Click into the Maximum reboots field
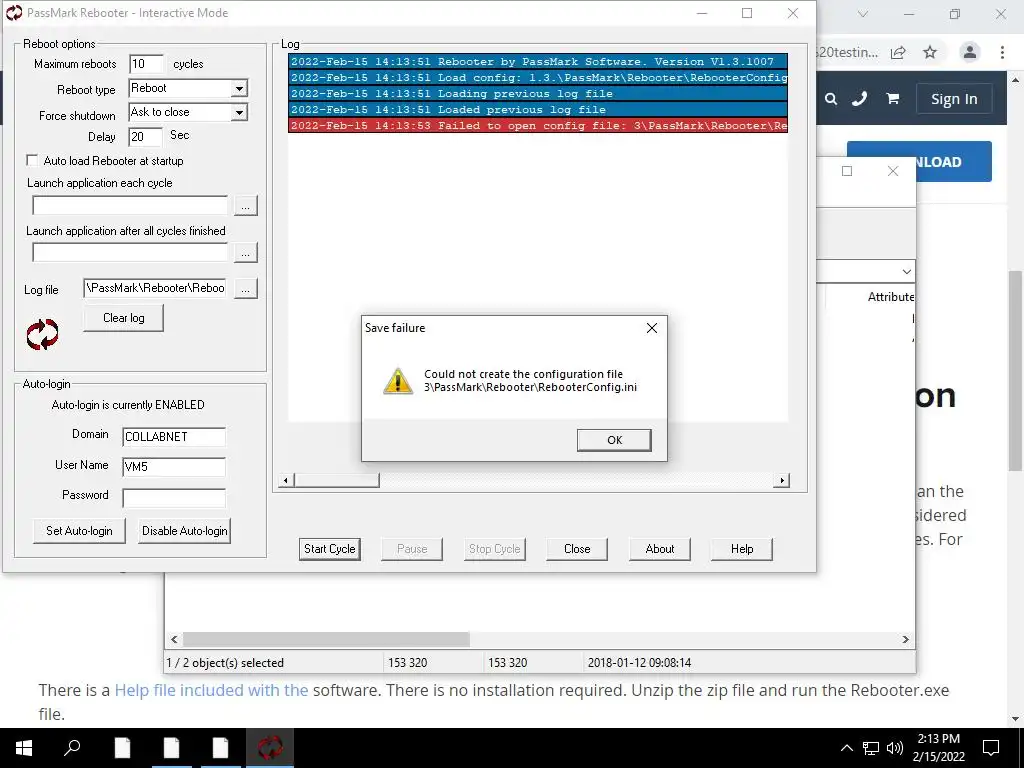 click(x=146, y=64)
